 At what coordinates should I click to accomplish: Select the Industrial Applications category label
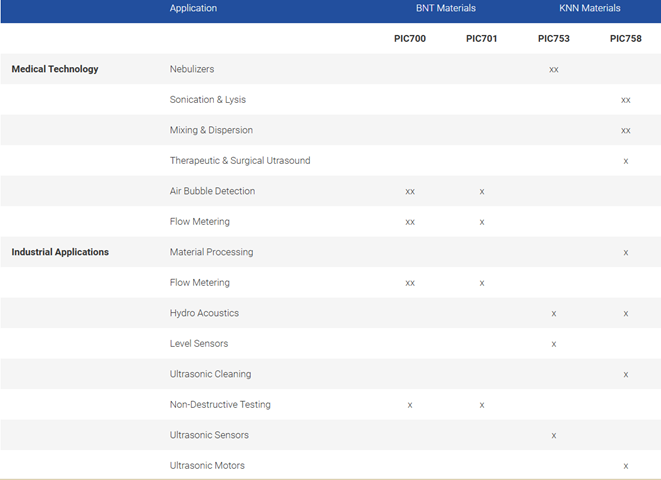[60, 252]
